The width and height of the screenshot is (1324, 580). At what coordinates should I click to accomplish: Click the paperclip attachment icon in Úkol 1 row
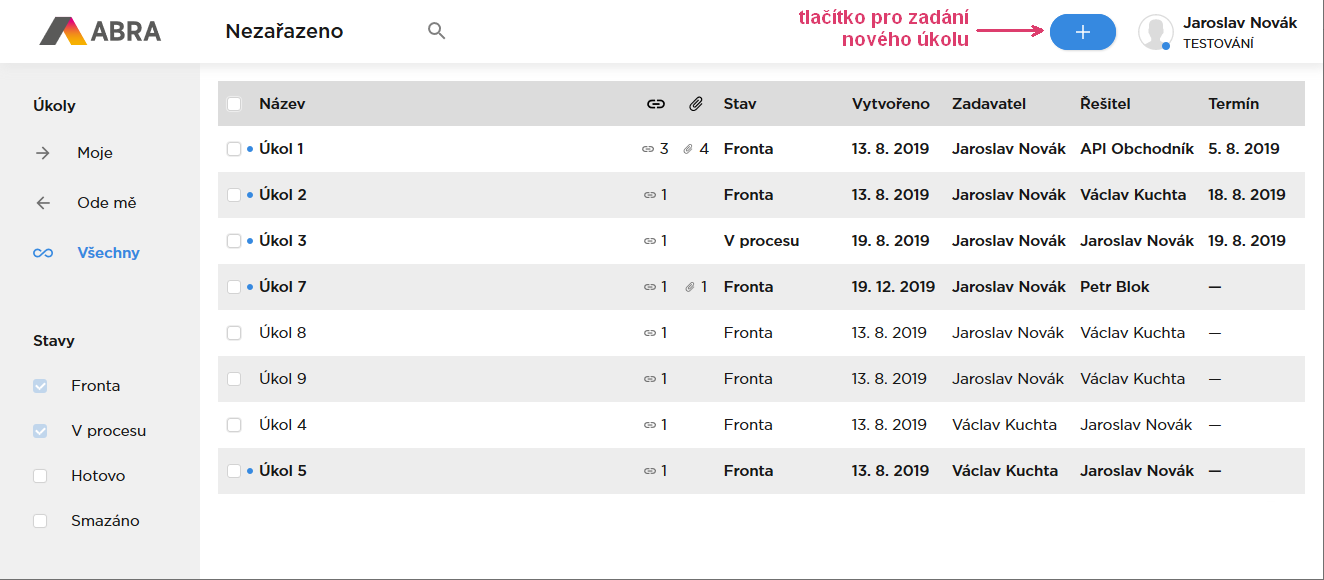(688, 149)
